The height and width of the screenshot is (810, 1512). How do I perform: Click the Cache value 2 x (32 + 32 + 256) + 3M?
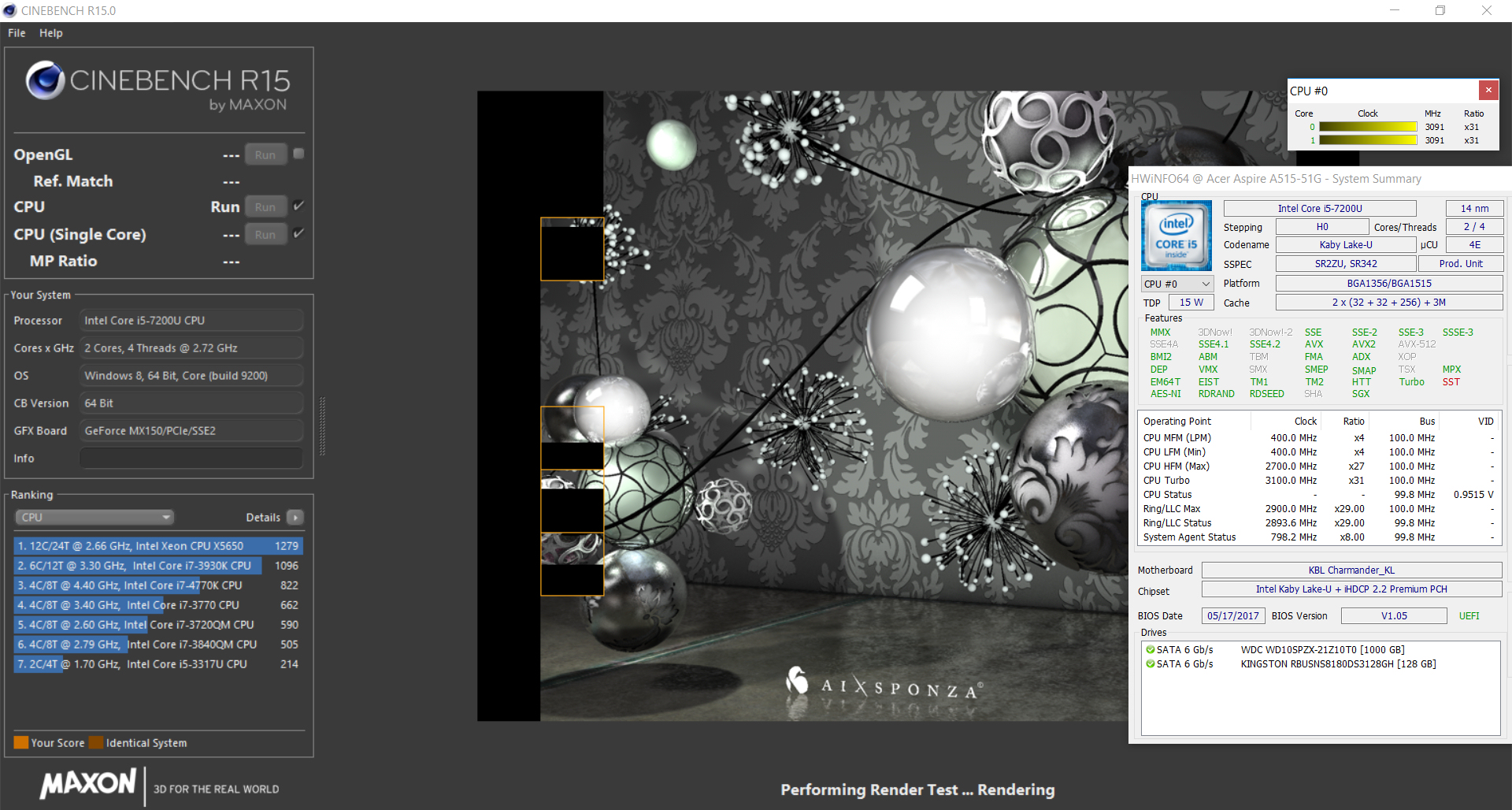tap(1389, 303)
